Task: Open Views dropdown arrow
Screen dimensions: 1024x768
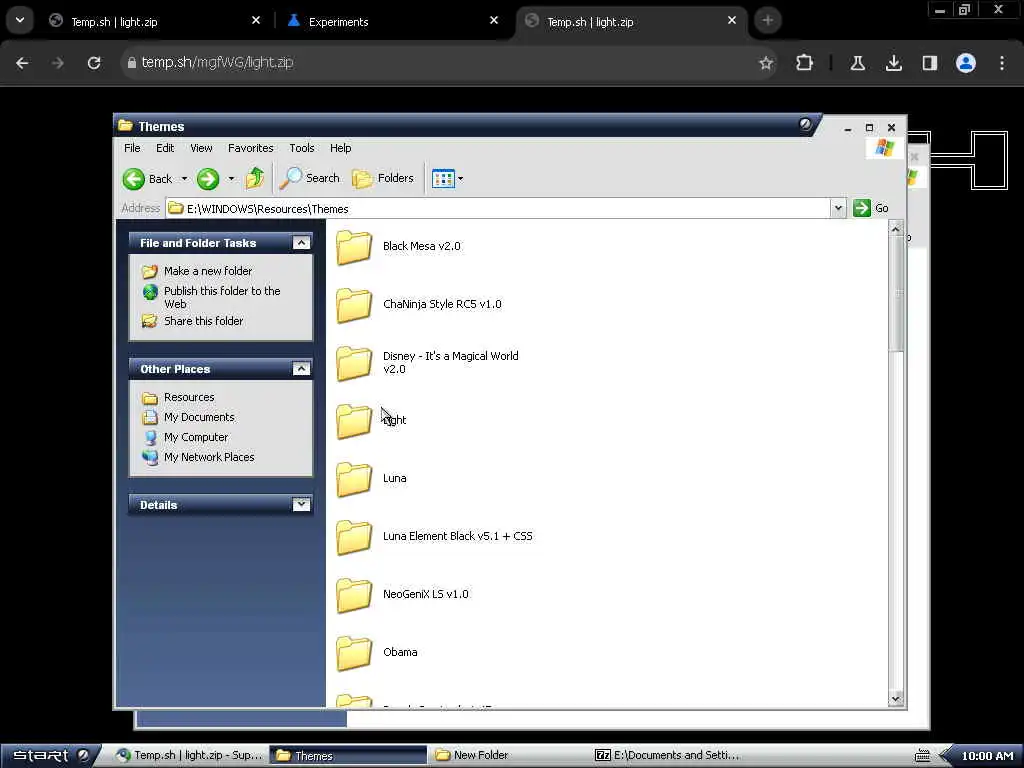Action: (x=460, y=178)
